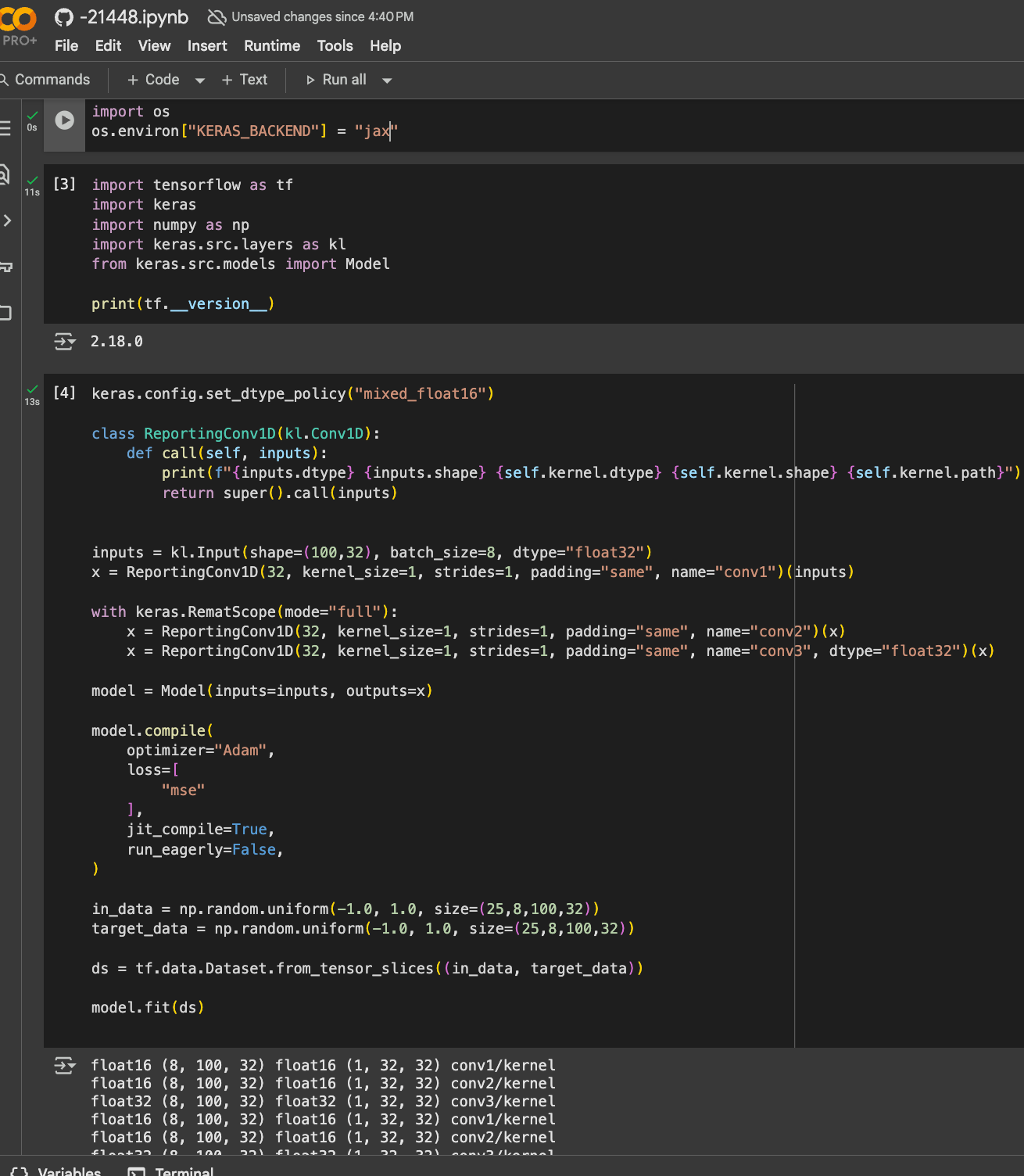Open the Colab logo home link
The image size is (1024, 1176).
tap(17, 18)
